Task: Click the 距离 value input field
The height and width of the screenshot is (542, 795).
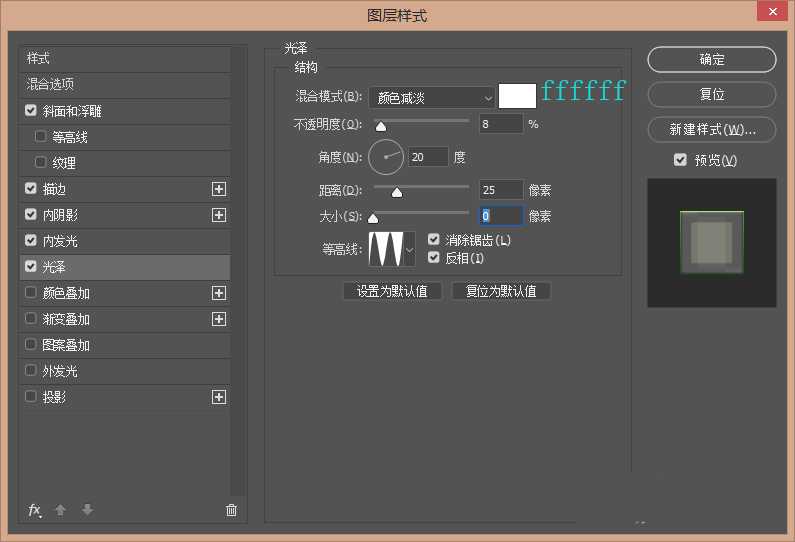Action: 501,190
